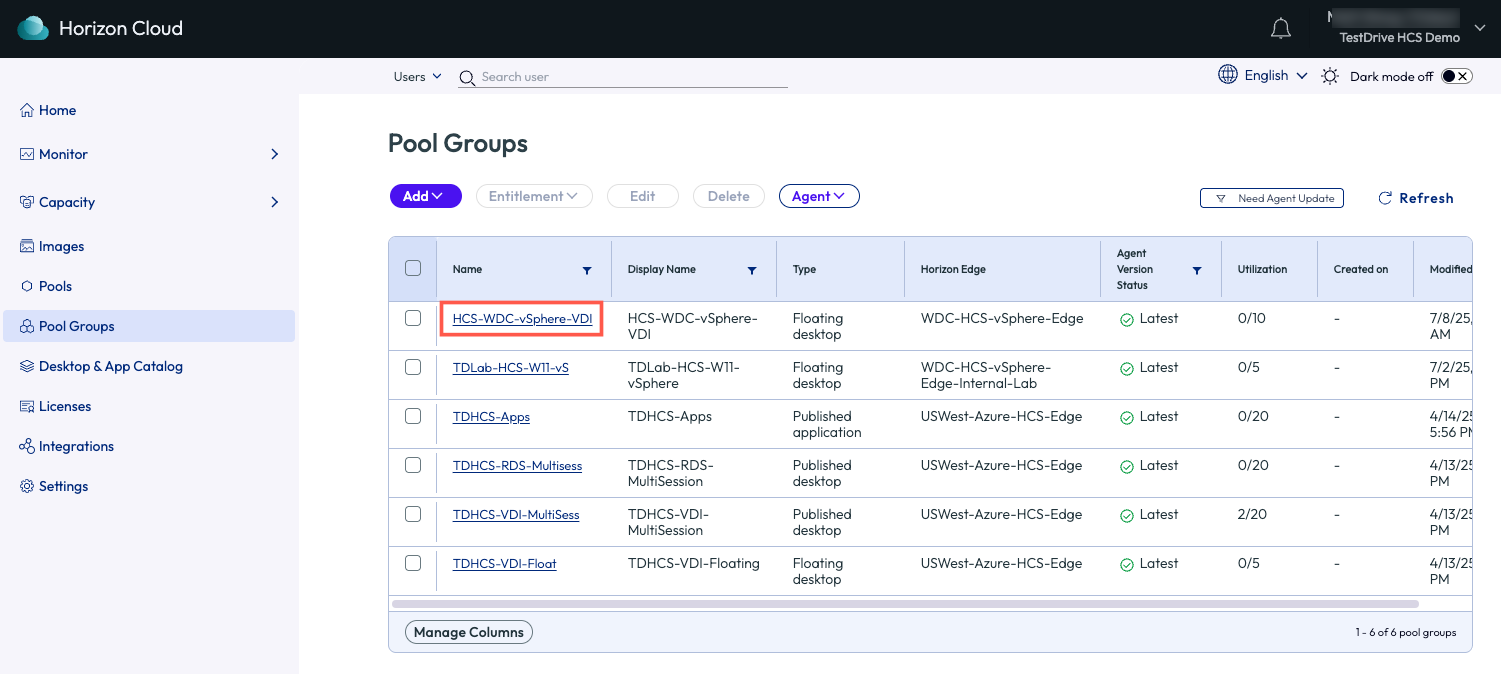This screenshot has width=1501, height=674.
Task: Go to Desktop & App Catalog
Action: (x=110, y=366)
